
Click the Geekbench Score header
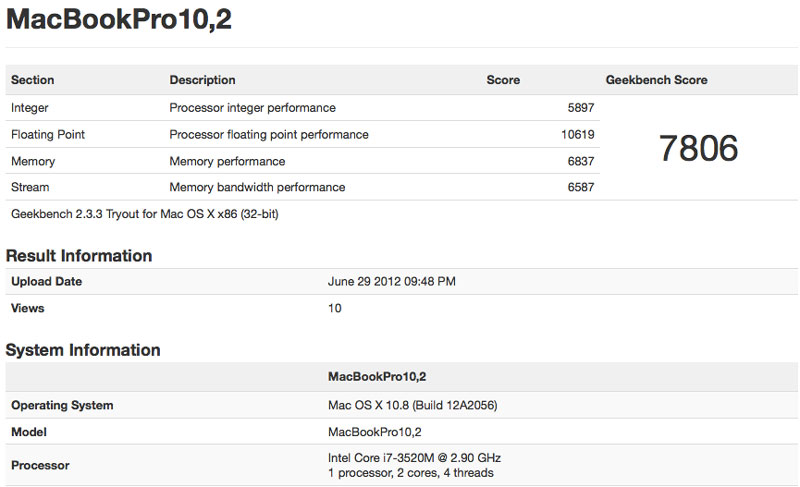click(x=655, y=80)
